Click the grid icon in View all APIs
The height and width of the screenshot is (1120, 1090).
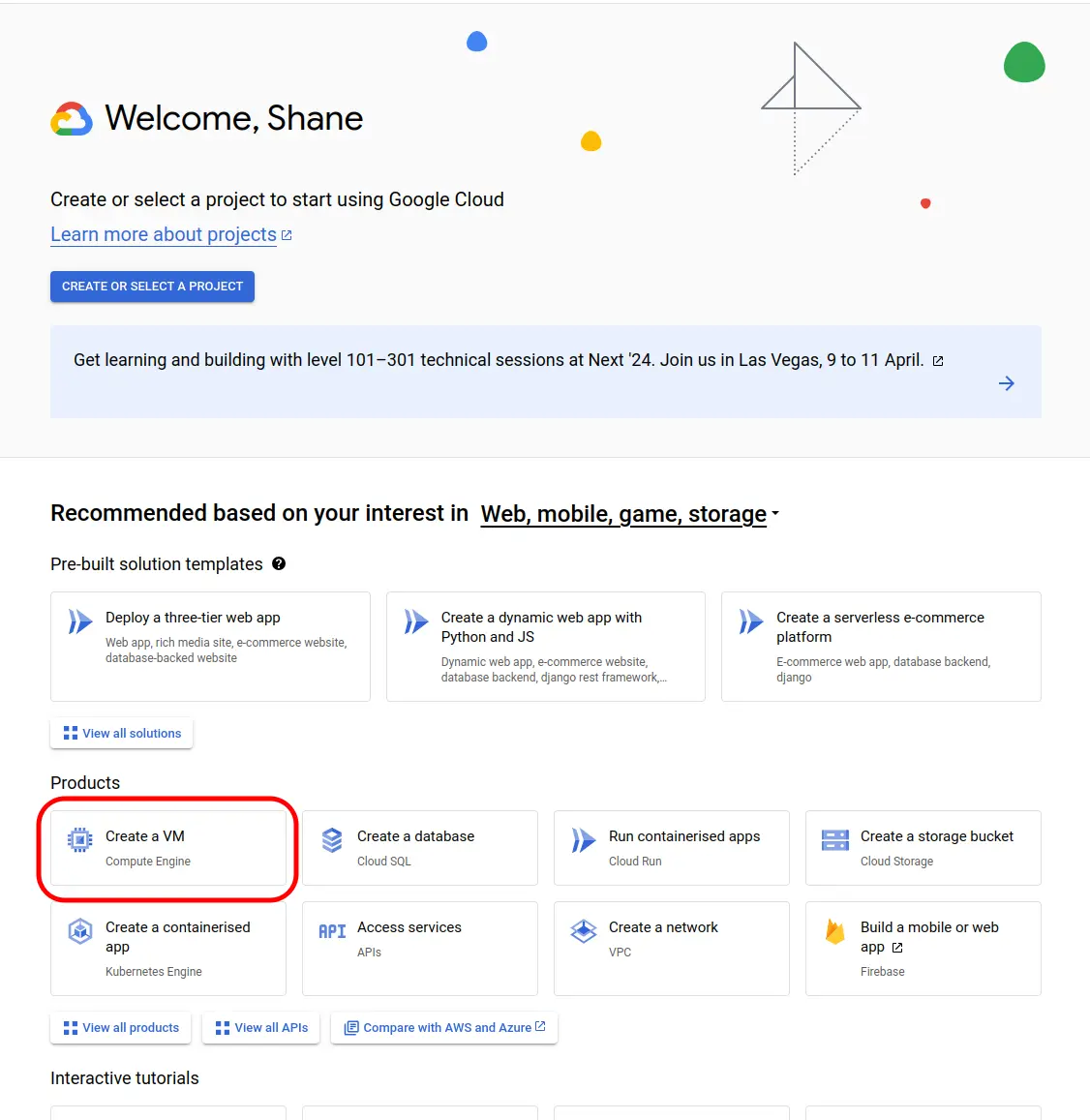pos(222,1028)
